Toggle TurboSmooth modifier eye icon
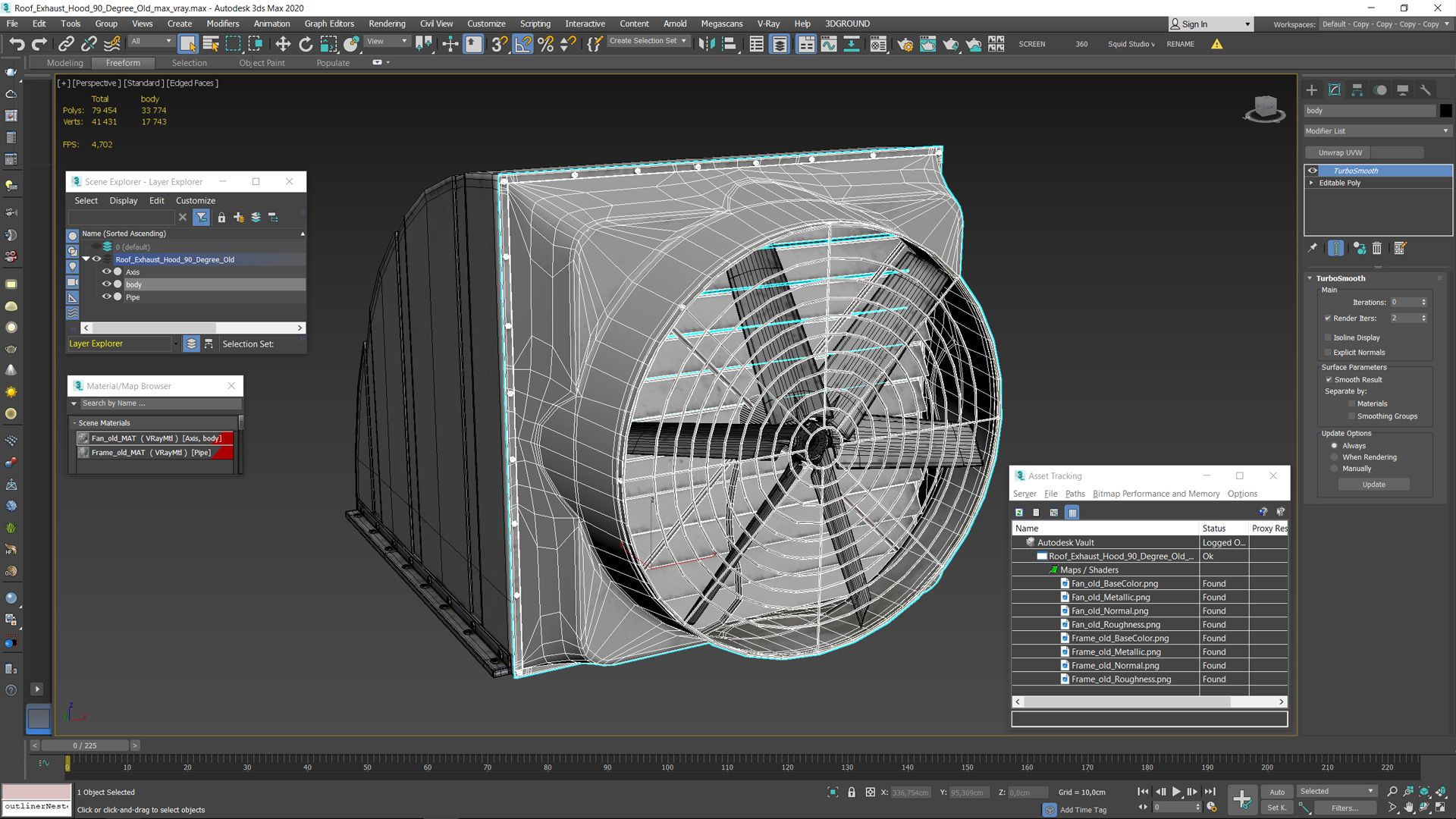This screenshot has height=819, width=1456. [1313, 171]
